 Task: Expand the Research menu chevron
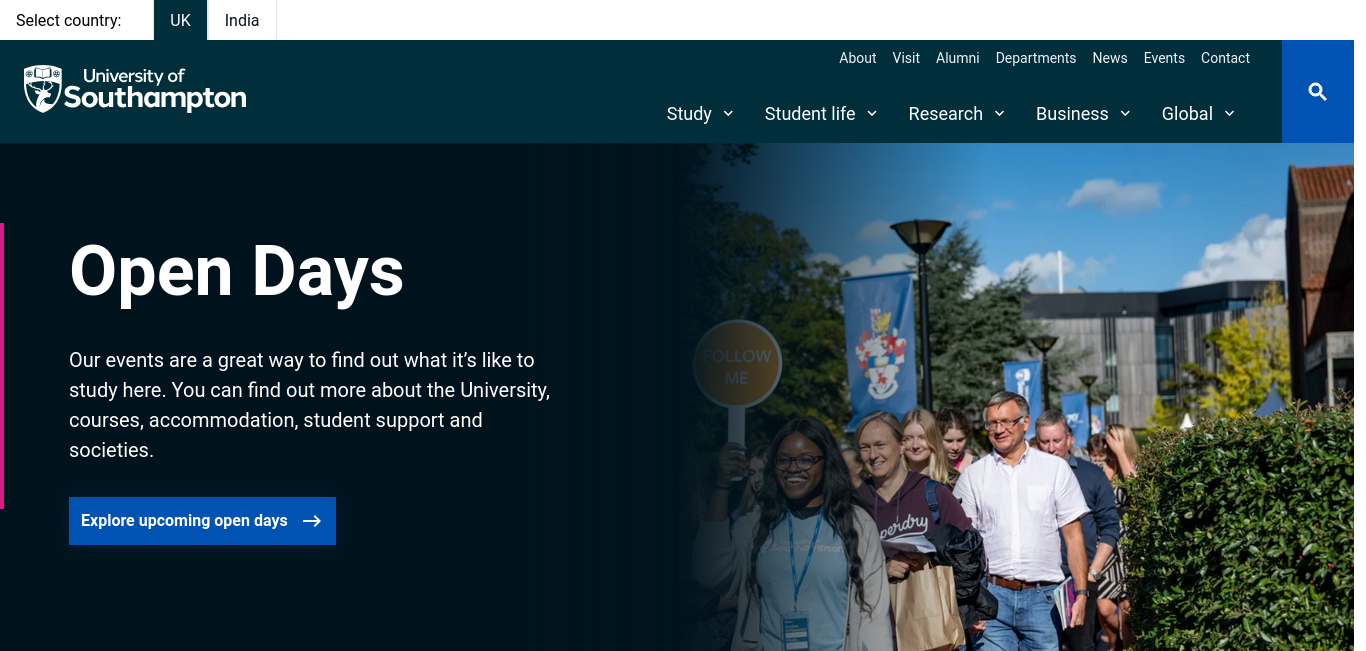point(999,113)
